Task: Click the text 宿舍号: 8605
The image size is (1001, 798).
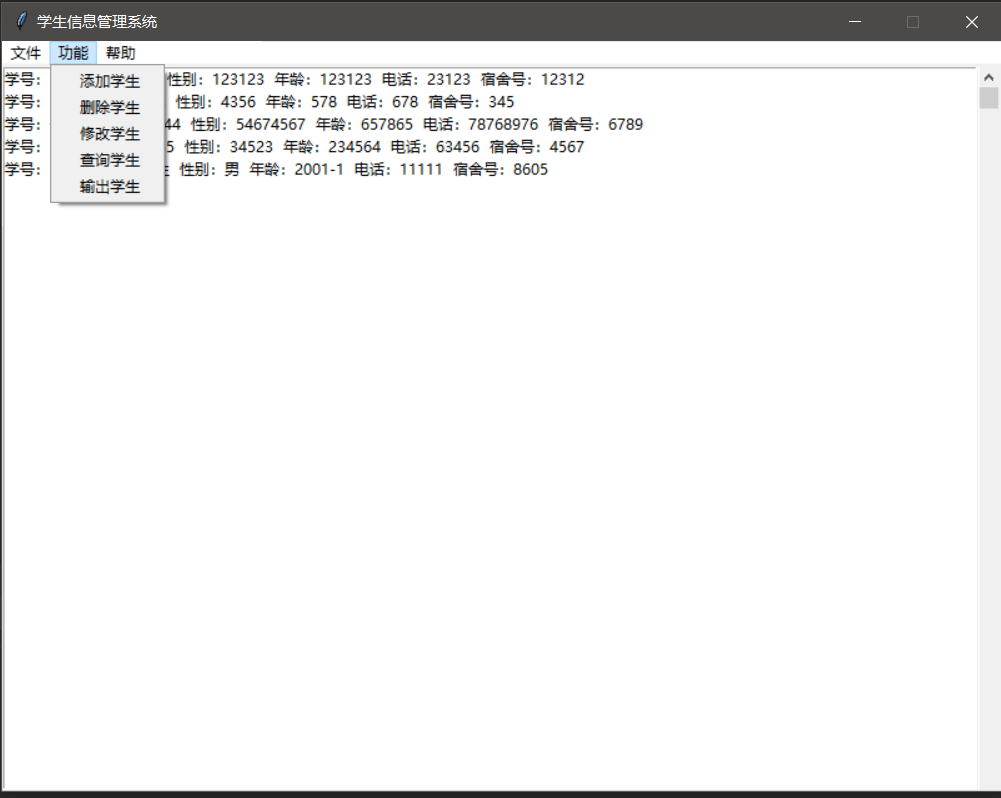Action: [500, 169]
